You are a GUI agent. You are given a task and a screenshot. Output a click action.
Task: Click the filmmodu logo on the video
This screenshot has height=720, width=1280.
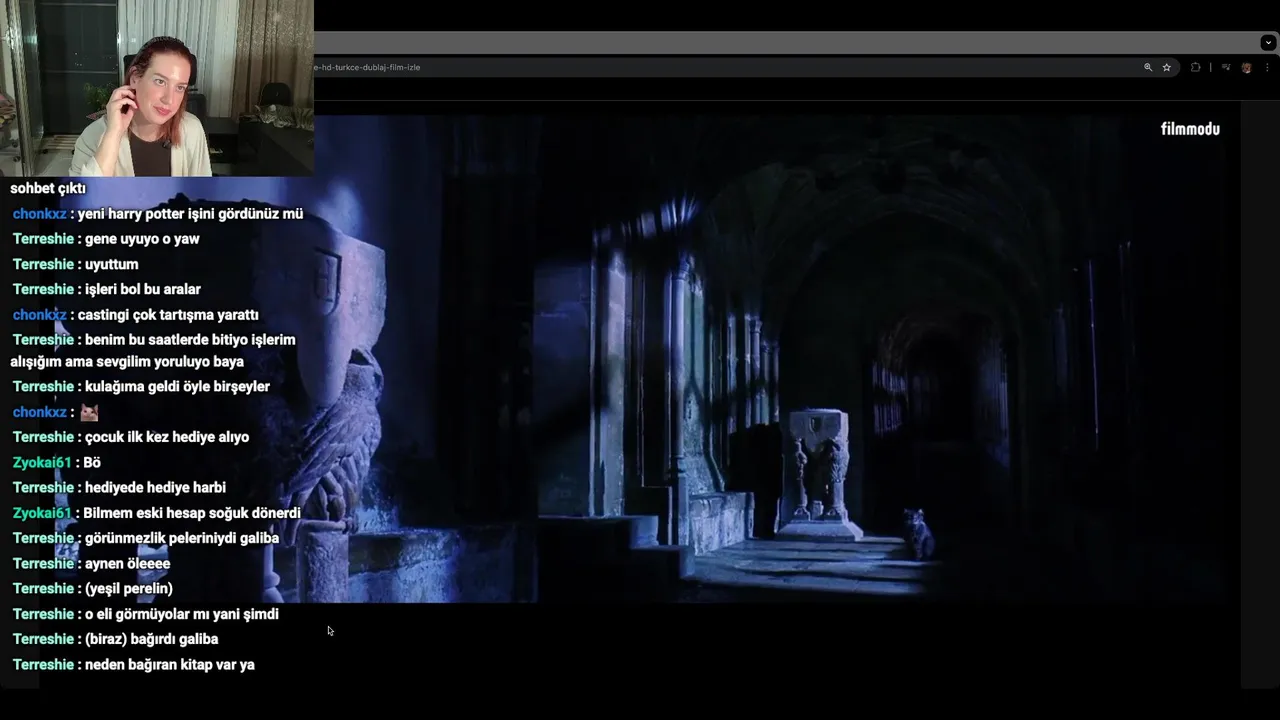click(x=1190, y=129)
